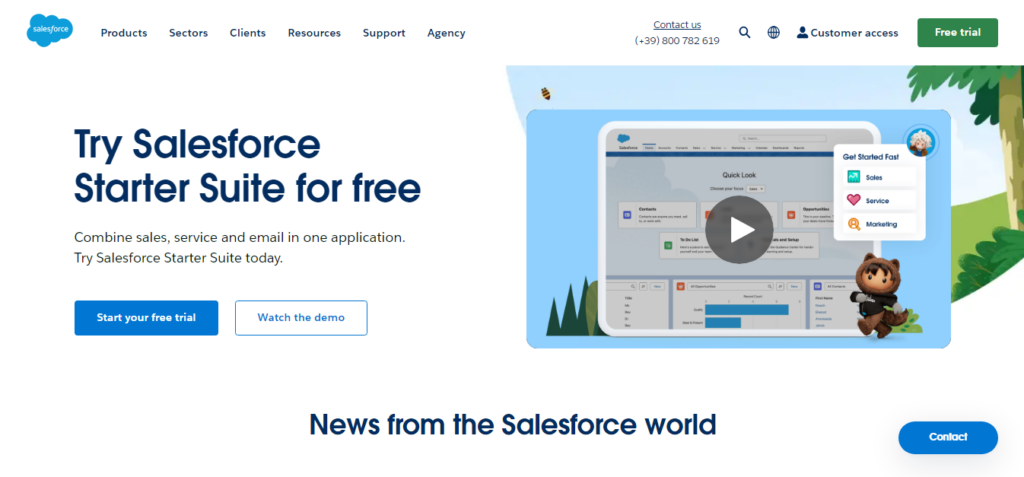Open the globe language selector
Image resolution: width=1024 pixels, height=477 pixels.
pyautogui.click(x=773, y=33)
